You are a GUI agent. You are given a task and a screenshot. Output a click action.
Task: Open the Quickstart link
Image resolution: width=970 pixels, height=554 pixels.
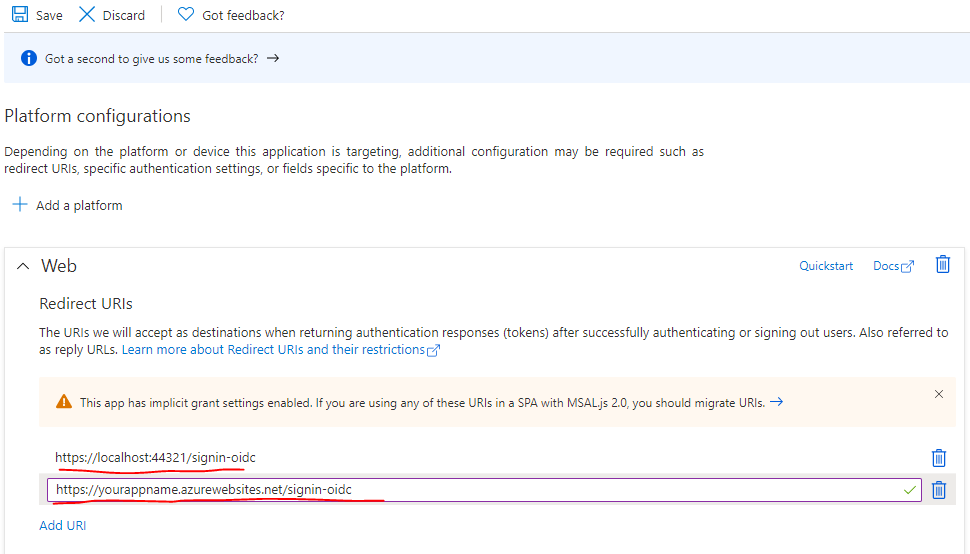coord(826,266)
